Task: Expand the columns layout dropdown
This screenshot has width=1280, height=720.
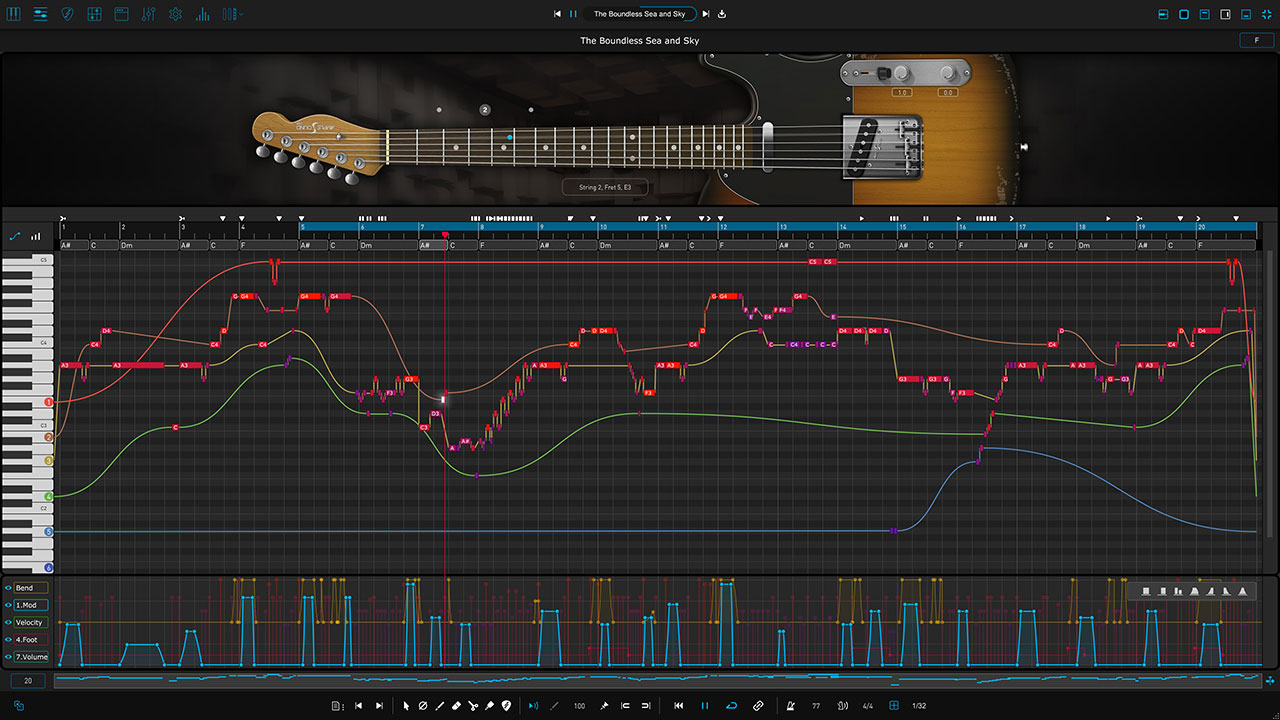Action: pos(232,14)
